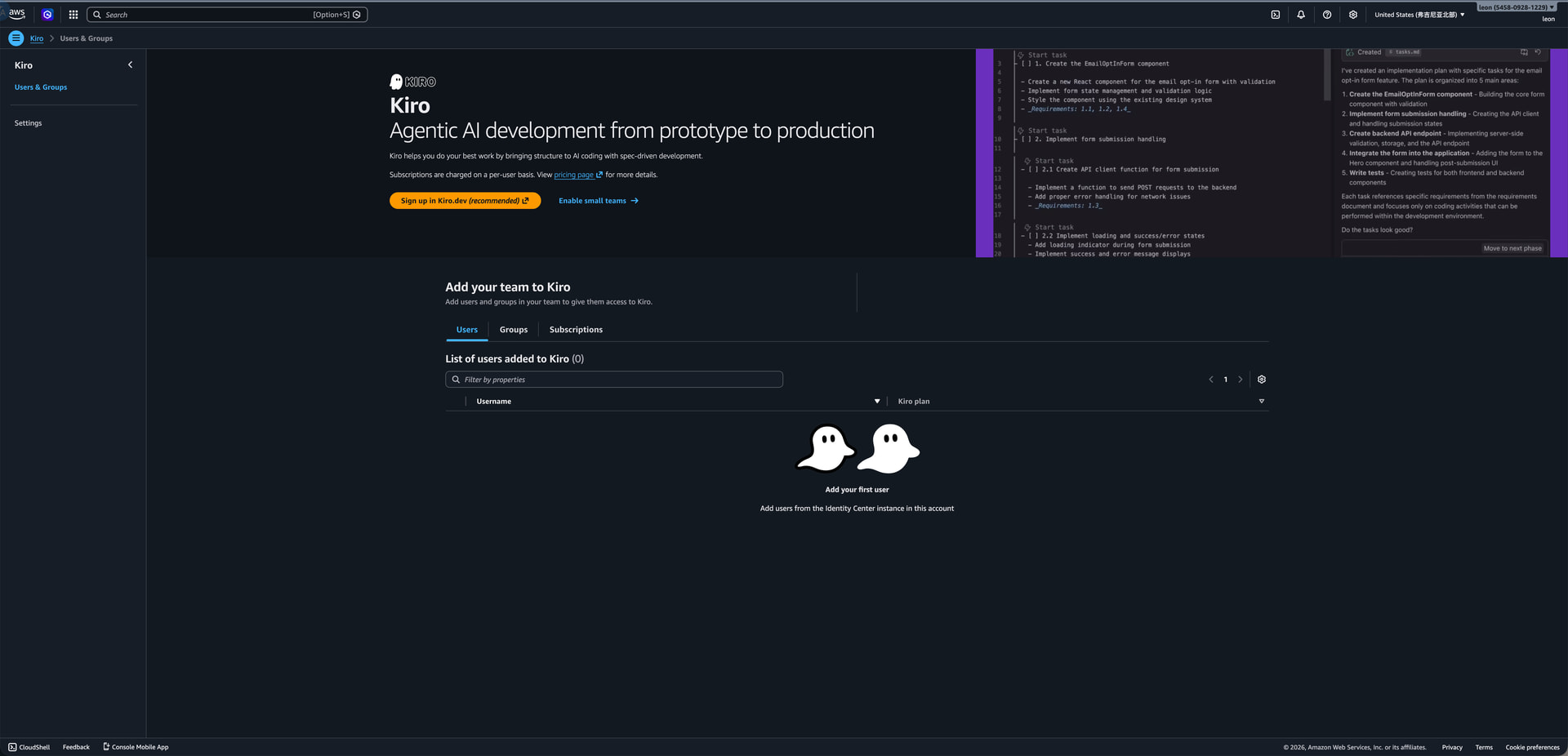This screenshot has height=756, width=1568.
Task: Open the services grid menu icon
Action: pyautogui.click(x=73, y=15)
